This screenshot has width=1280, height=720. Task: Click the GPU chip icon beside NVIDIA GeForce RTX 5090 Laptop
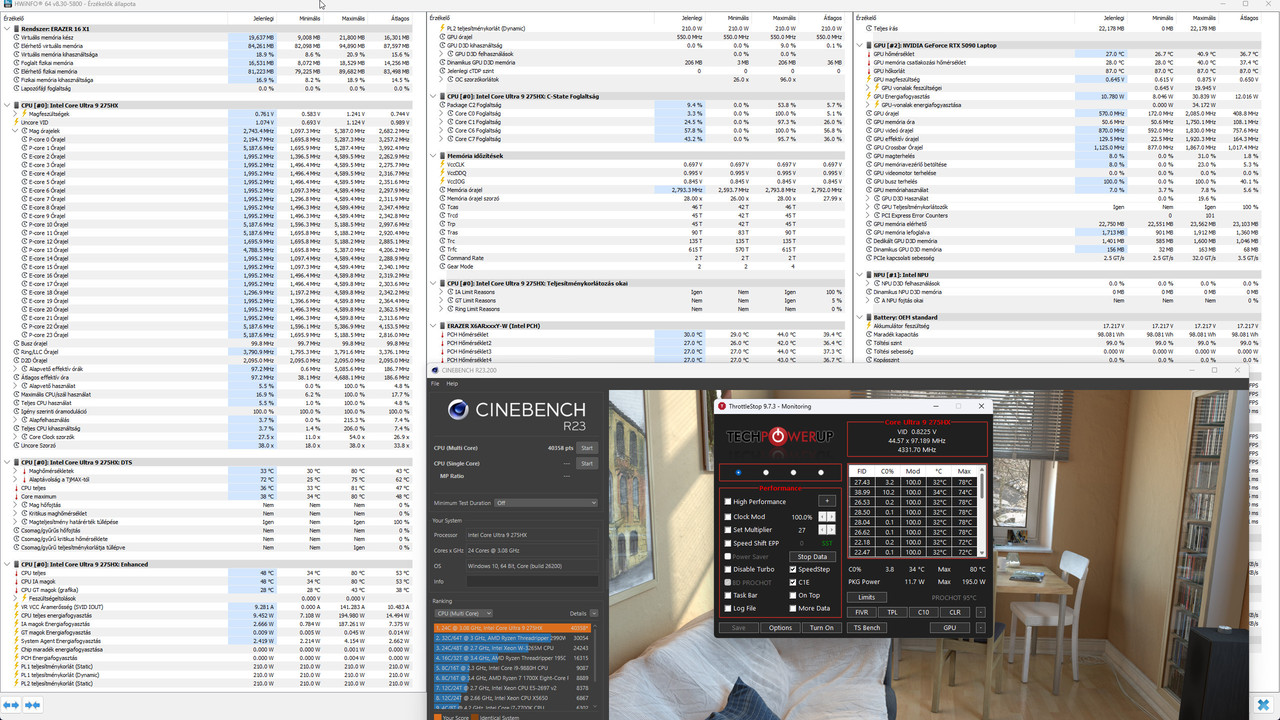pyautogui.click(x=870, y=45)
